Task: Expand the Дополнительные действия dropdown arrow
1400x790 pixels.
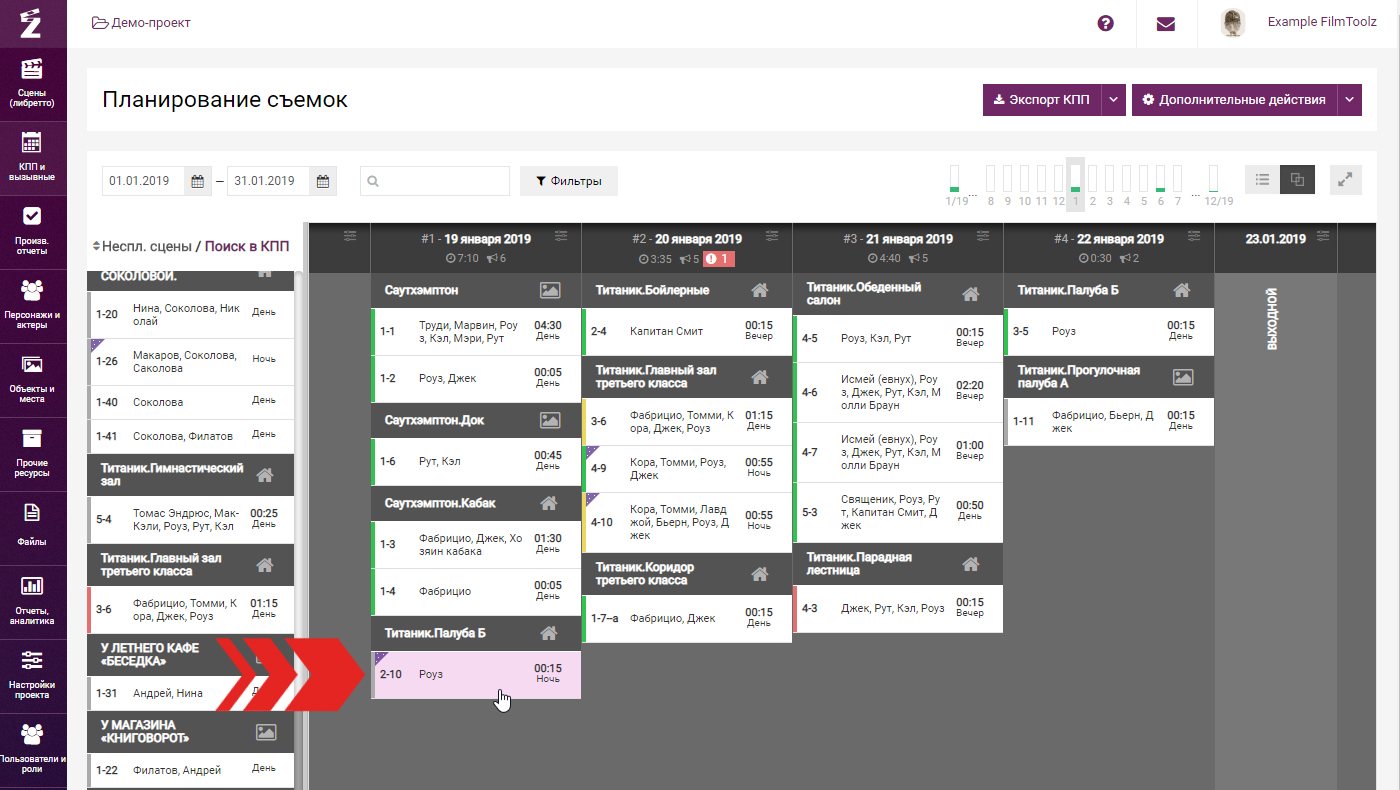Action: [1349, 100]
